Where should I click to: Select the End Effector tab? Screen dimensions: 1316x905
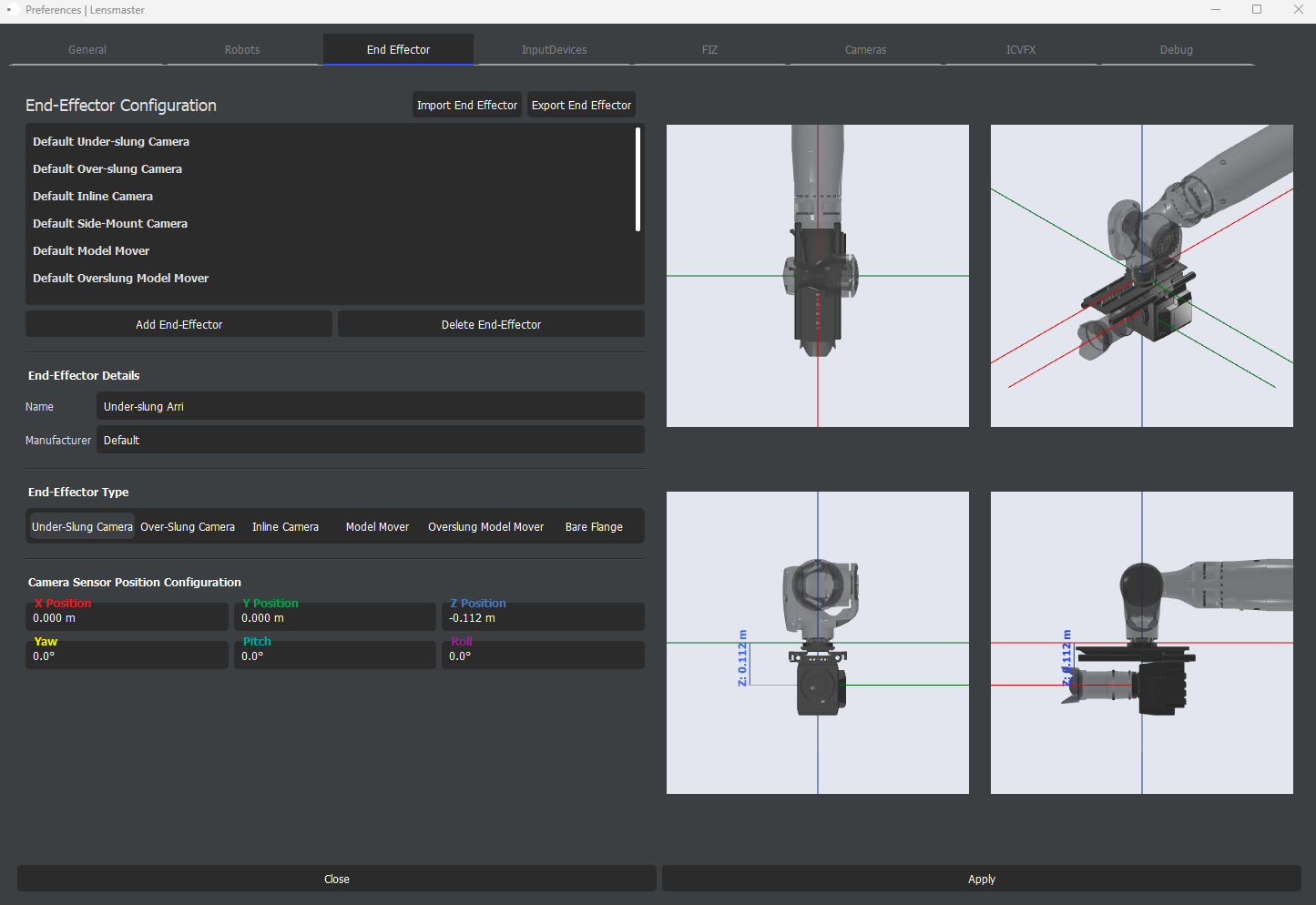[398, 50]
